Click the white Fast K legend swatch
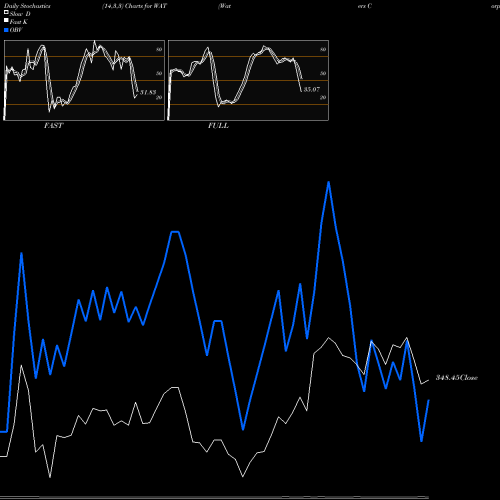 point(6,21)
